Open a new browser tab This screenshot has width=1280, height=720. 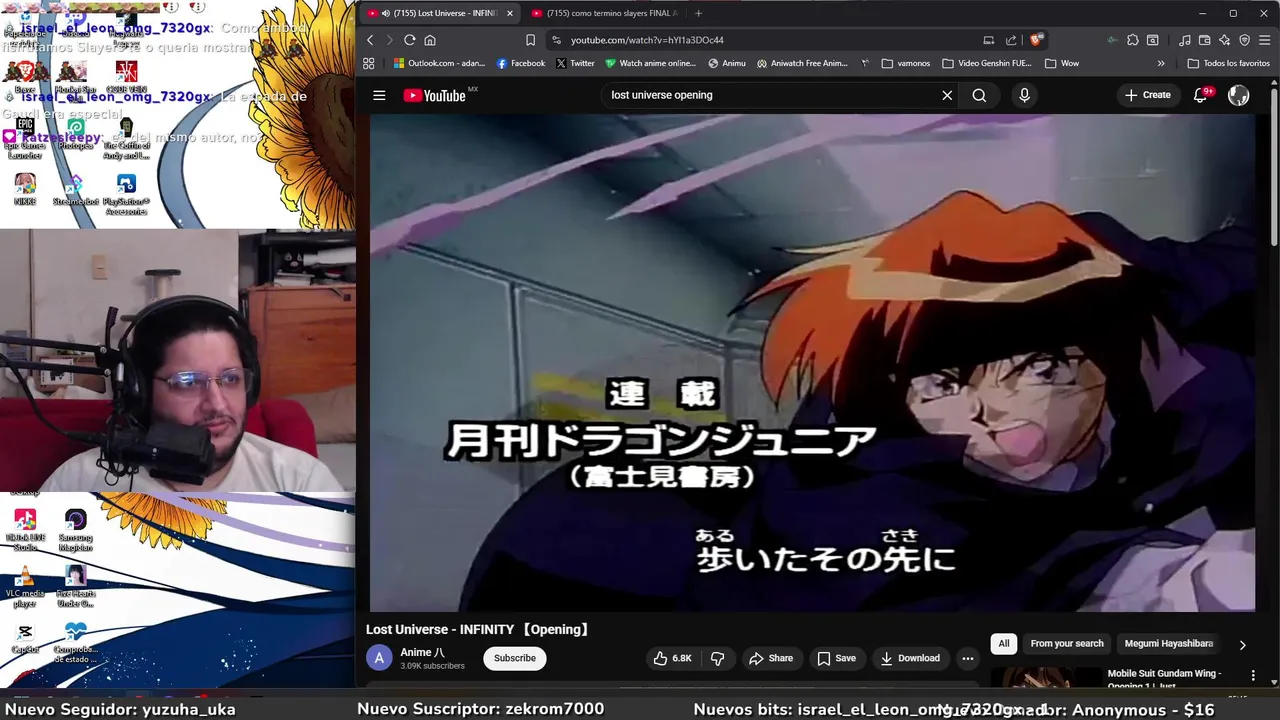[698, 13]
